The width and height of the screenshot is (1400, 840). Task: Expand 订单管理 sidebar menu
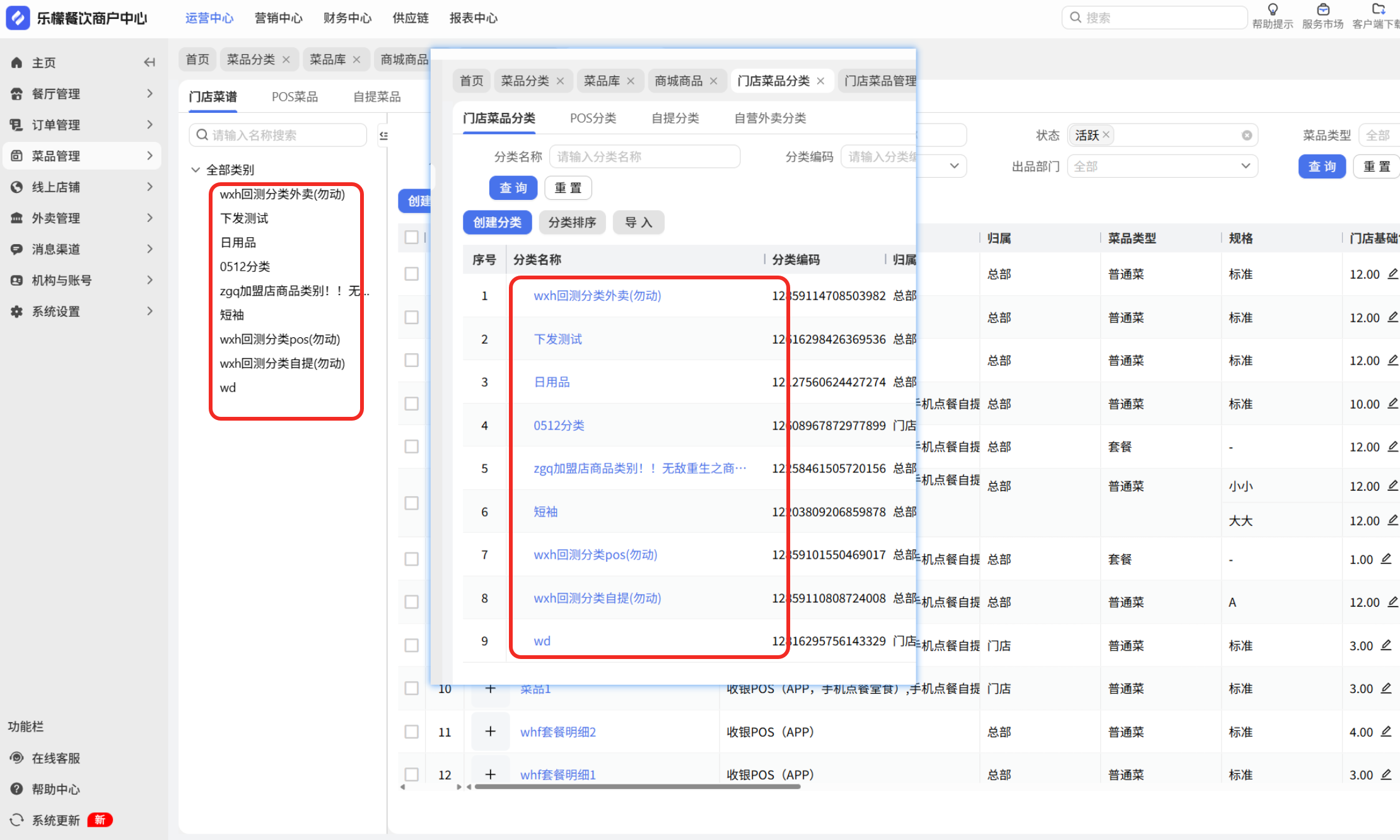[82, 125]
